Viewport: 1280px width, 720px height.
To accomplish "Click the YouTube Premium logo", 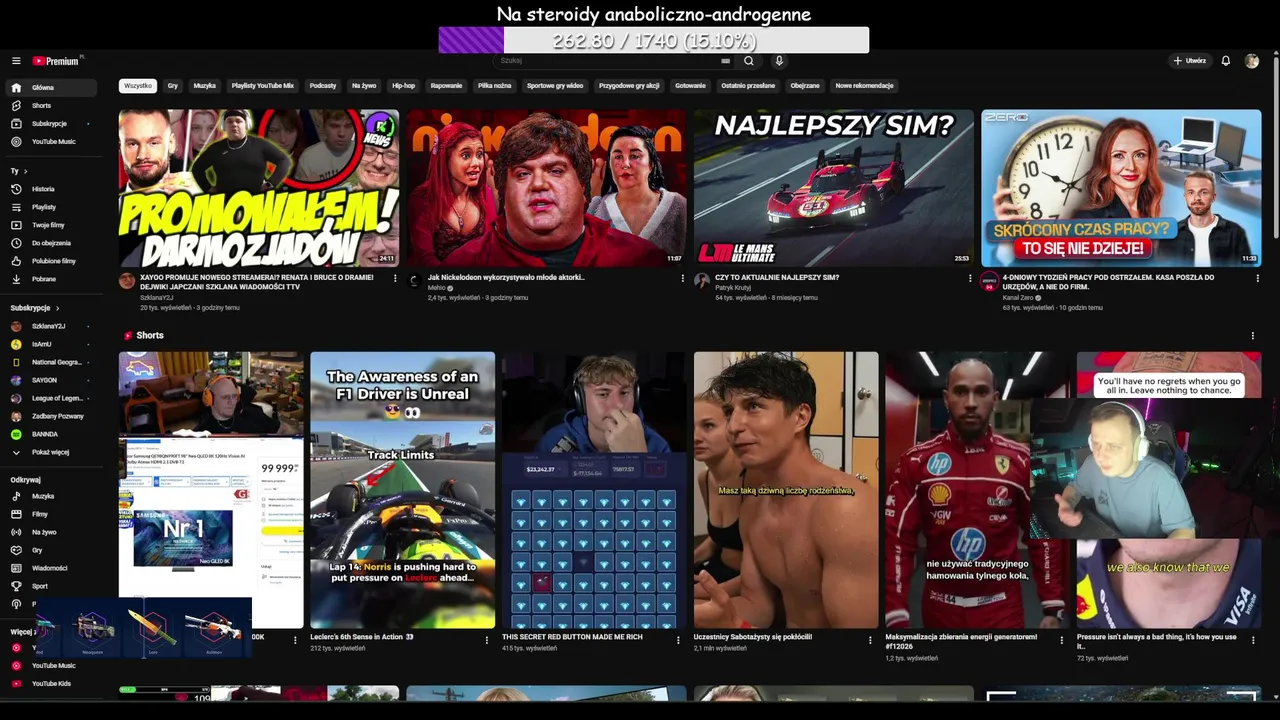I will pos(56,61).
